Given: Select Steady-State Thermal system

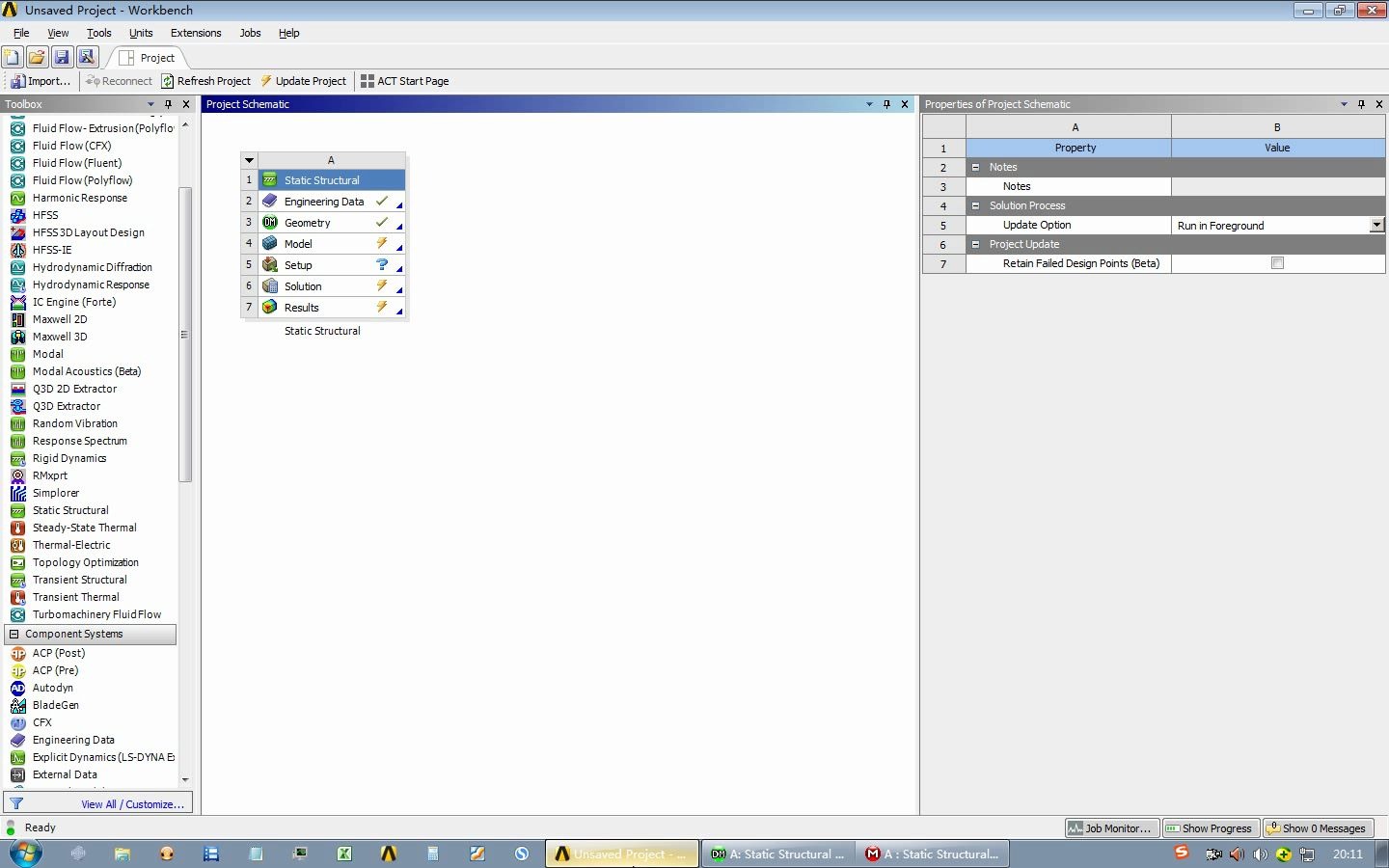Looking at the screenshot, I should click(x=85, y=528).
